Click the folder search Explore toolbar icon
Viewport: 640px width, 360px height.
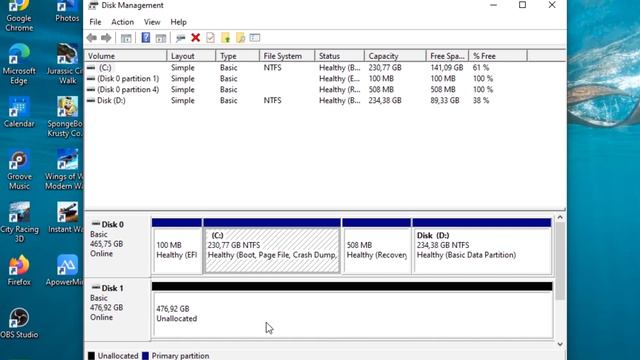pyautogui.click(x=240, y=38)
